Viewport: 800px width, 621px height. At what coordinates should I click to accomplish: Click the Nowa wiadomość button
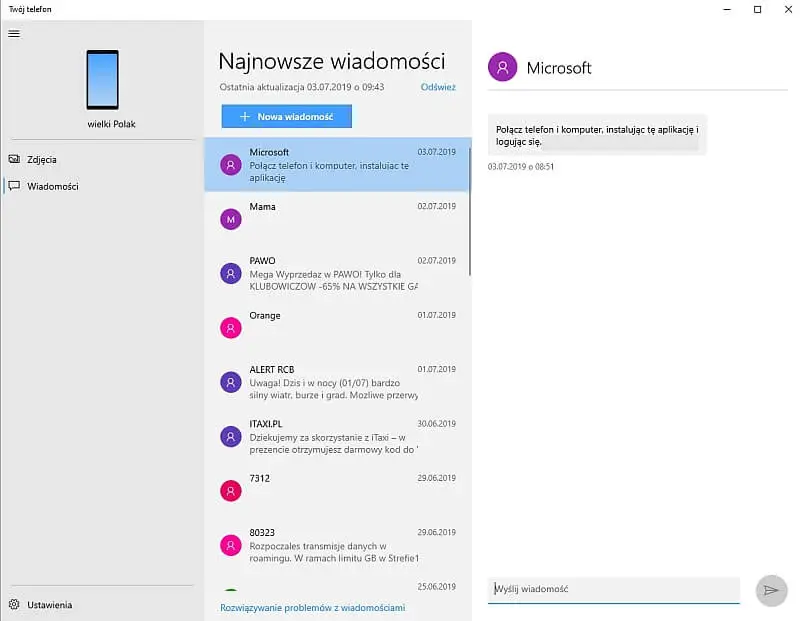[x=286, y=116]
